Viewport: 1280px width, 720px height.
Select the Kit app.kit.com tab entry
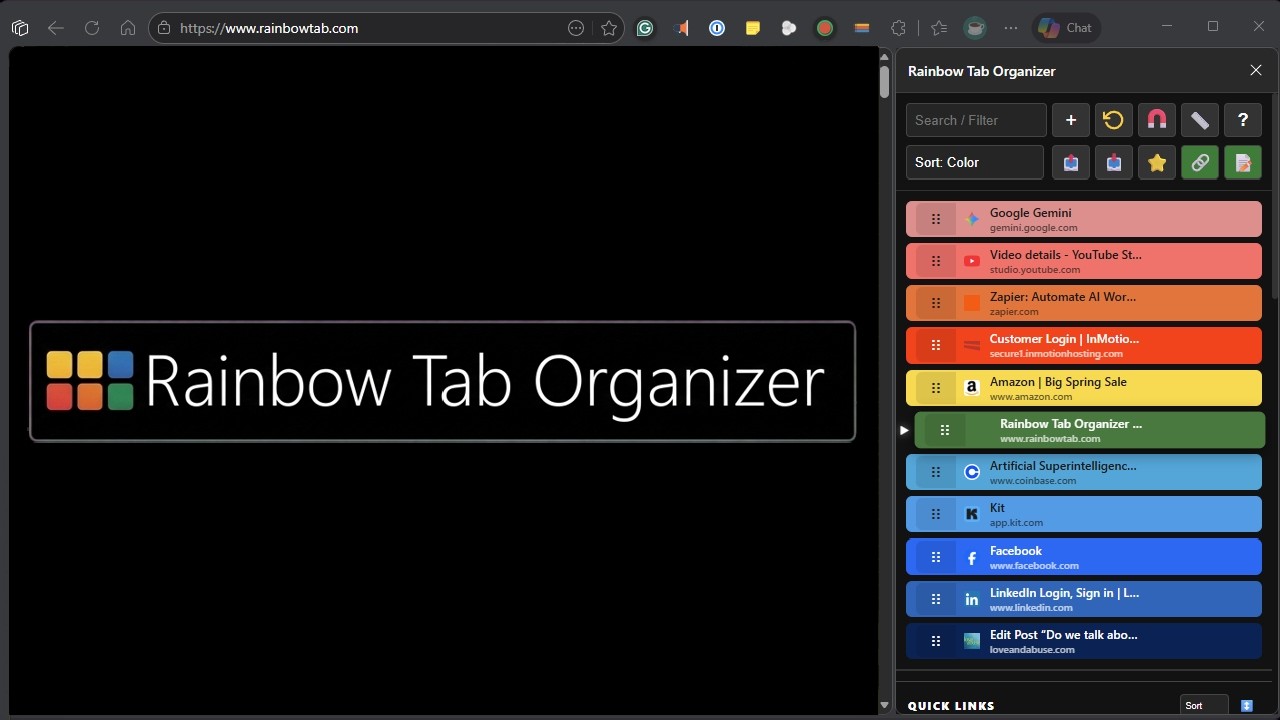(1084, 514)
